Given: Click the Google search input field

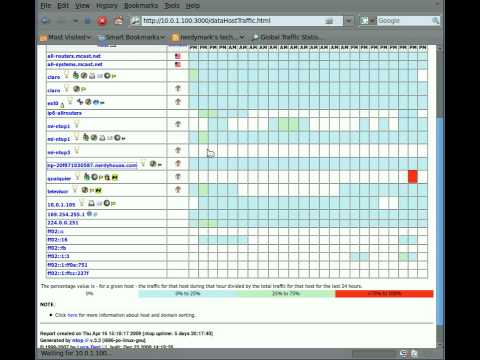Looking at the screenshot, I should [x=404, y=21].
